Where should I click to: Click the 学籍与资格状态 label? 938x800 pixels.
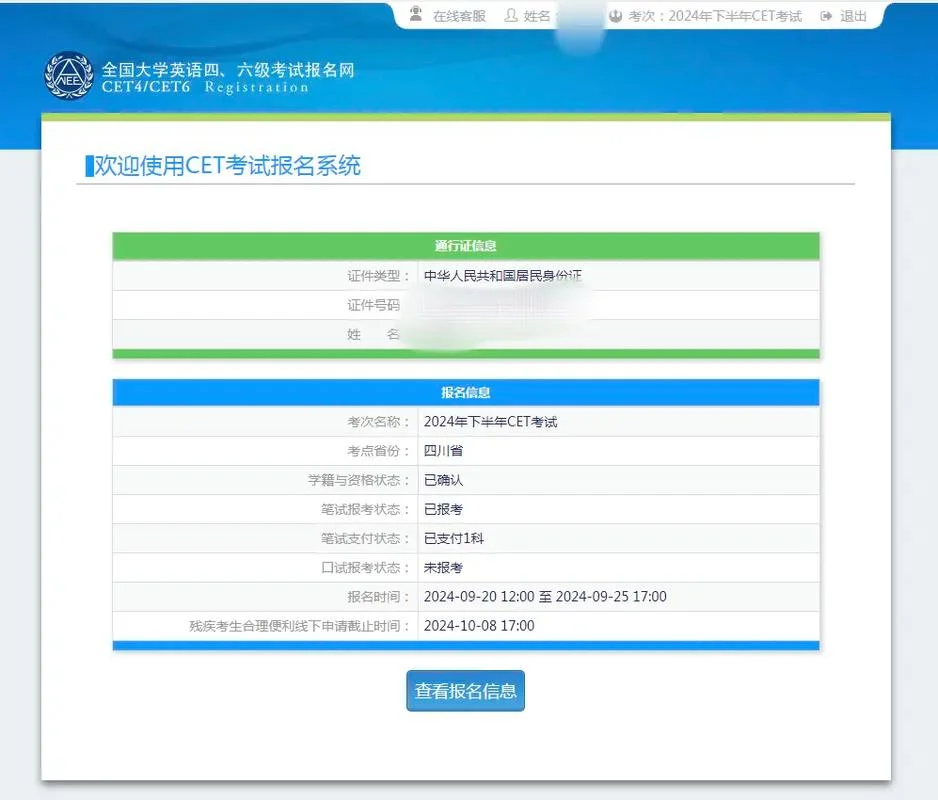click(x=359, y=480)
